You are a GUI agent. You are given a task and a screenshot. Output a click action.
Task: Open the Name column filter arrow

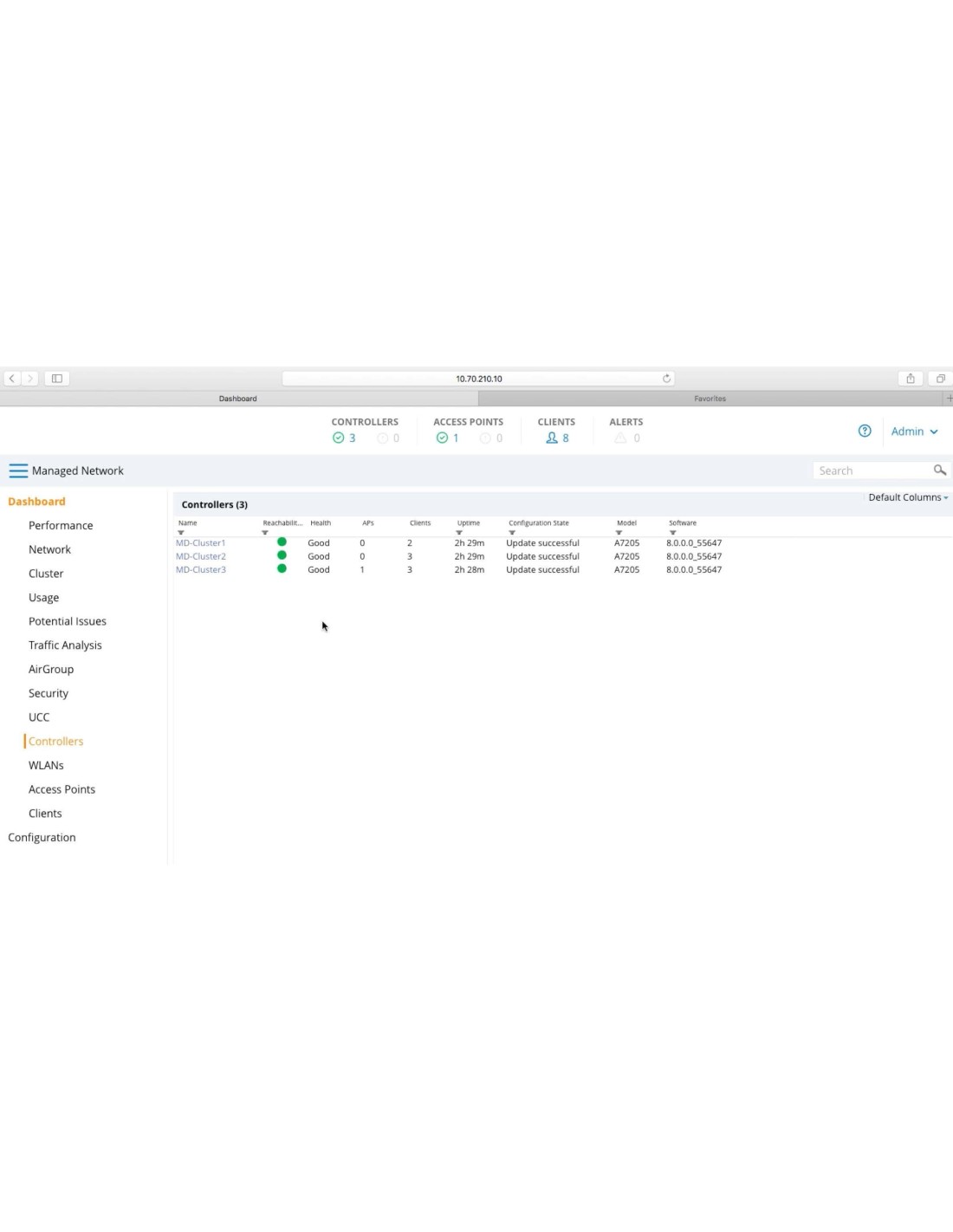[x=181, y=533]
